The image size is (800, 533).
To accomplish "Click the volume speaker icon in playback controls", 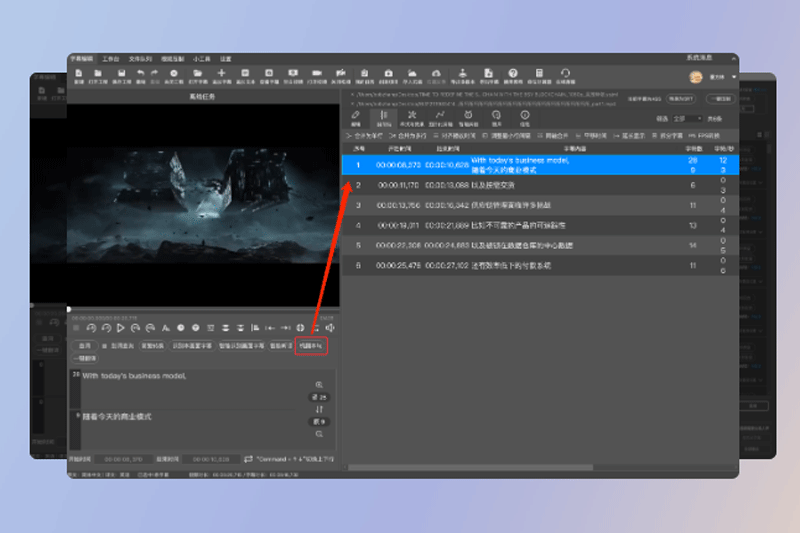I will [330, 328].
